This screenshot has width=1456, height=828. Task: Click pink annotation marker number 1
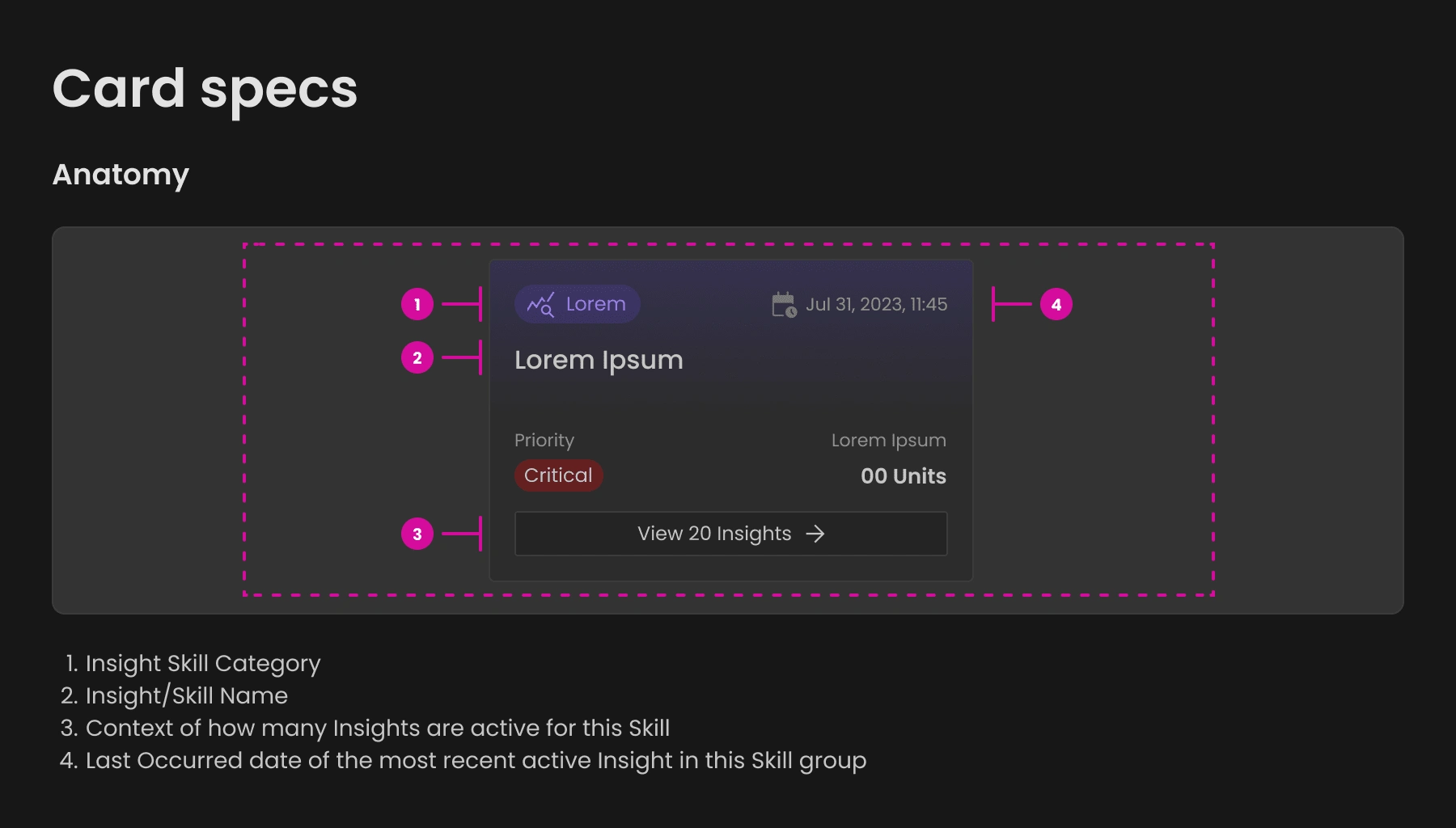tap(417, 305)
